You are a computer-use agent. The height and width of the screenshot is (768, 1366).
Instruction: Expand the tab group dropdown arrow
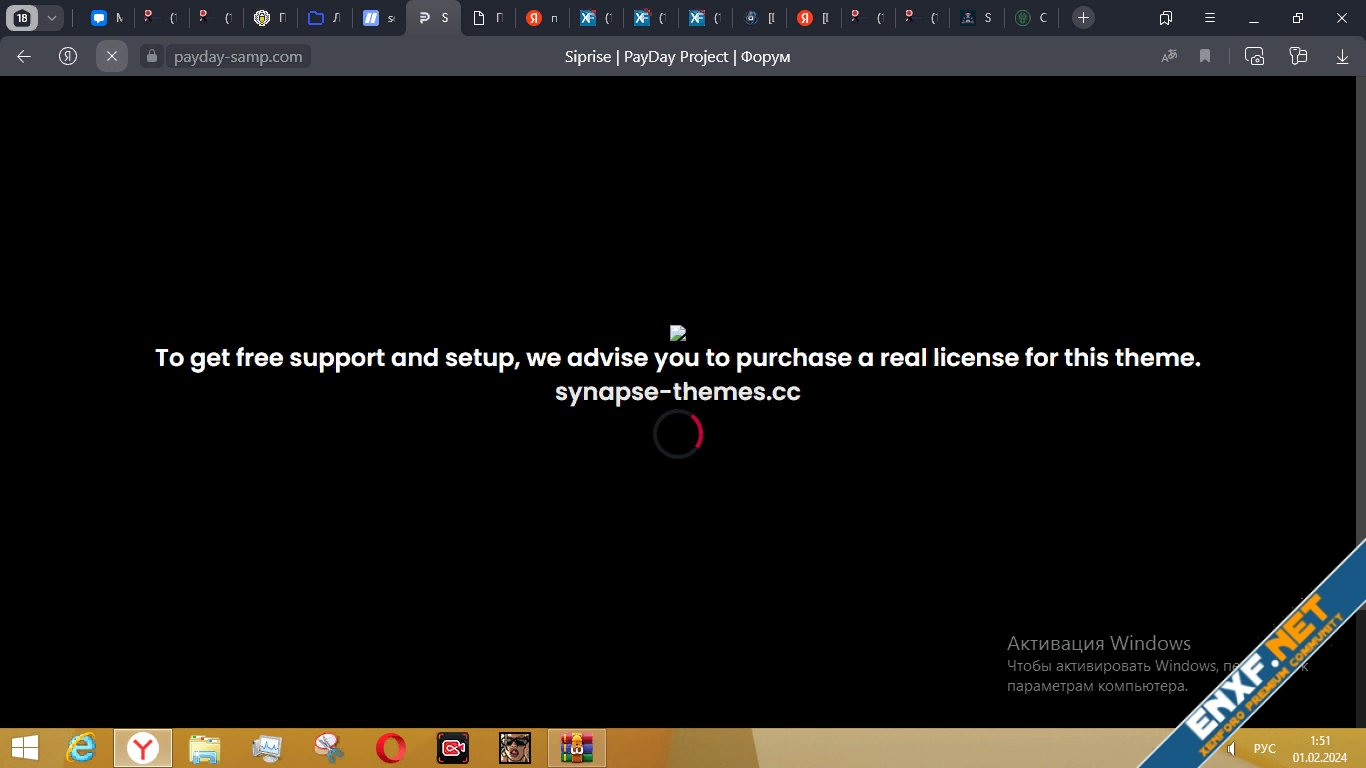[x=52, y=18]
